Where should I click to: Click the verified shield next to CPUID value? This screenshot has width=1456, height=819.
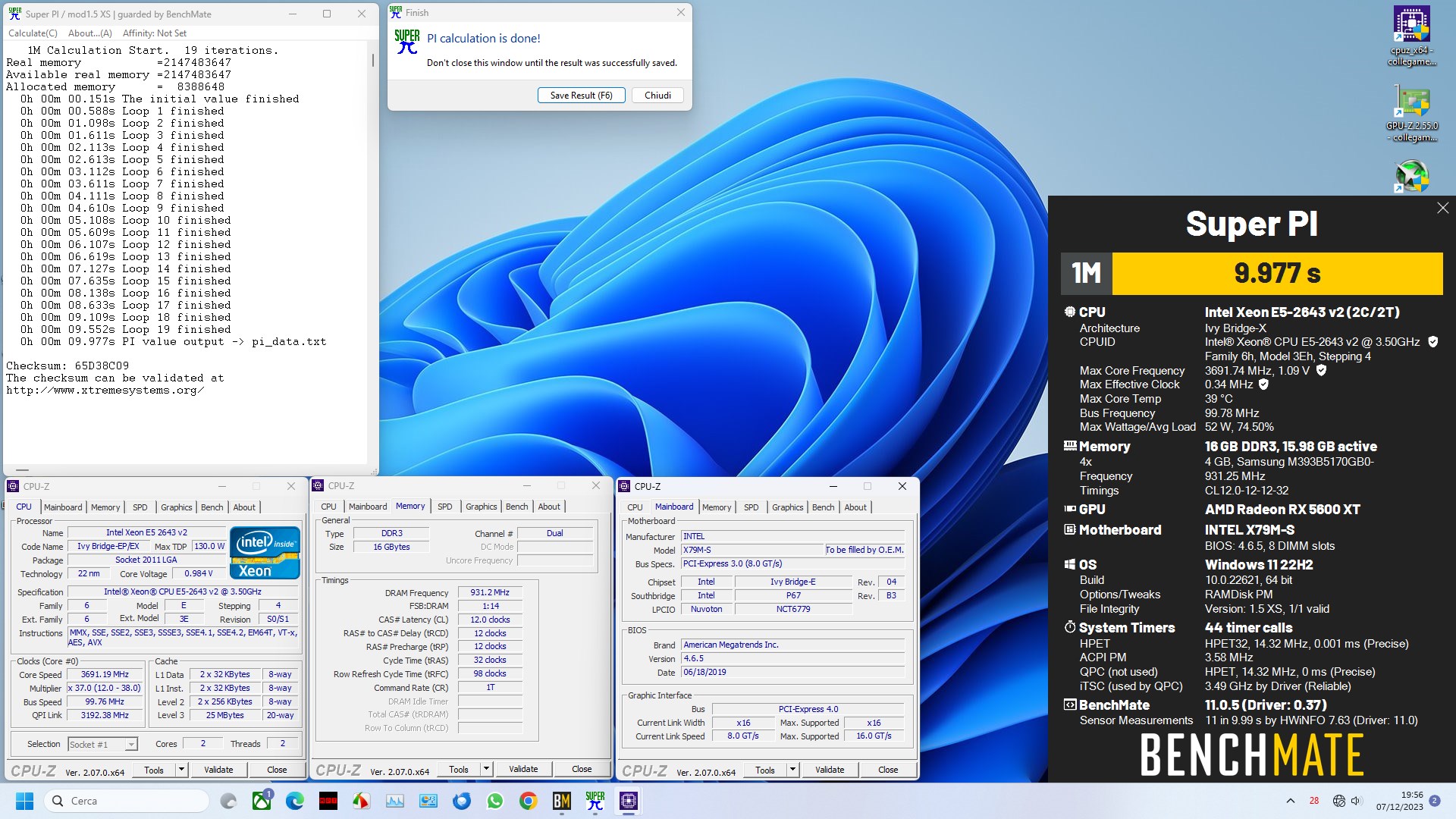point(1433,342)
